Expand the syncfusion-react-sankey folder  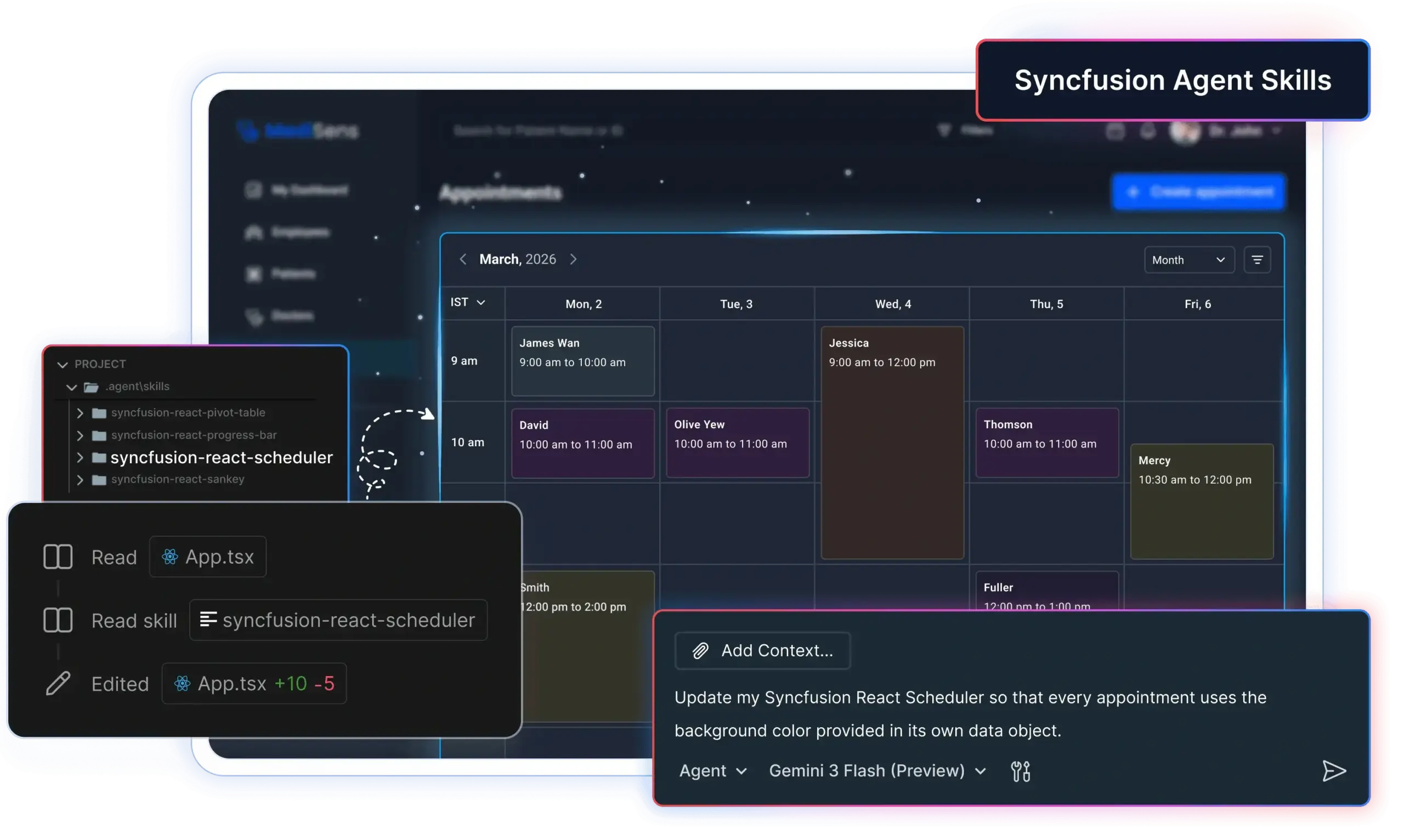(80, 480)
